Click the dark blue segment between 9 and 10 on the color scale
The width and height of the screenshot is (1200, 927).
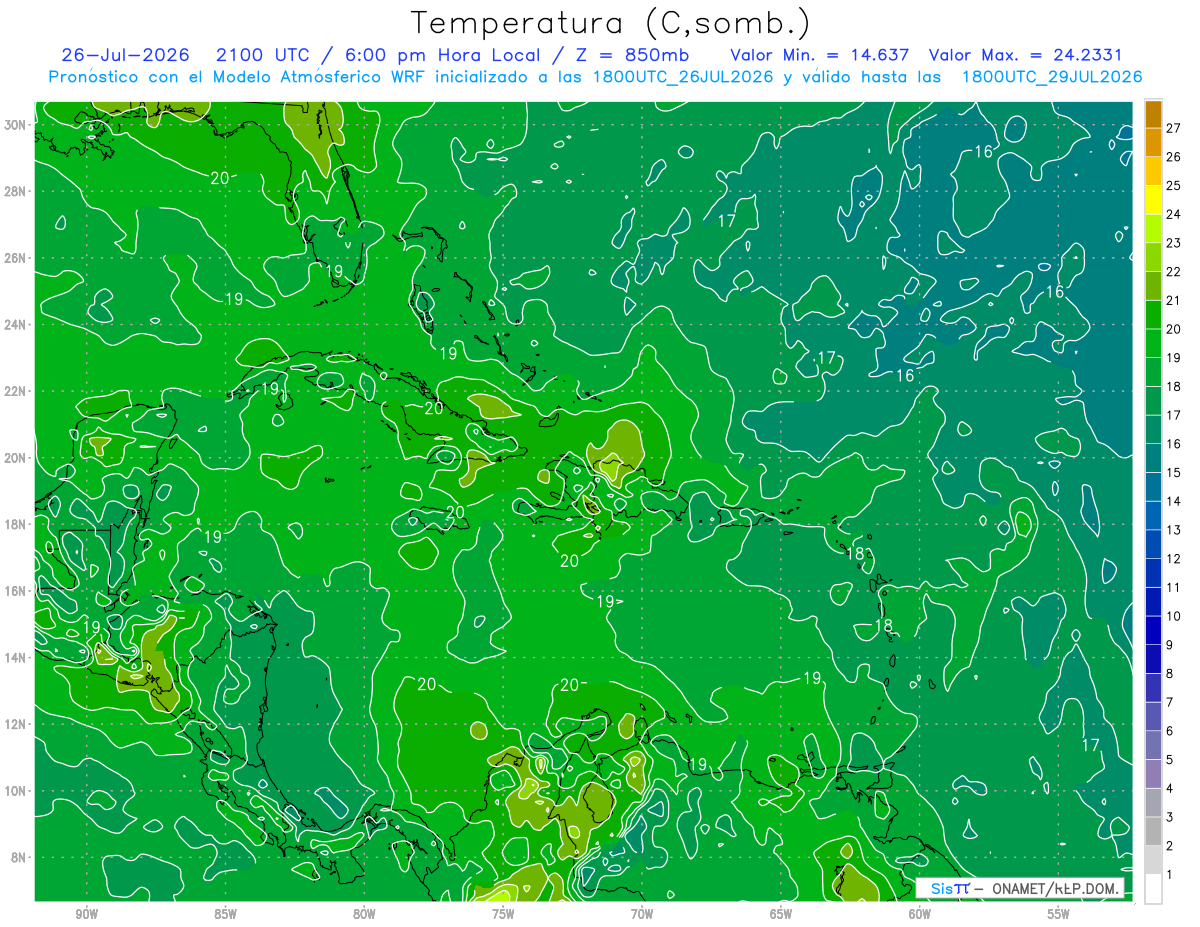tap(1153, 631)
